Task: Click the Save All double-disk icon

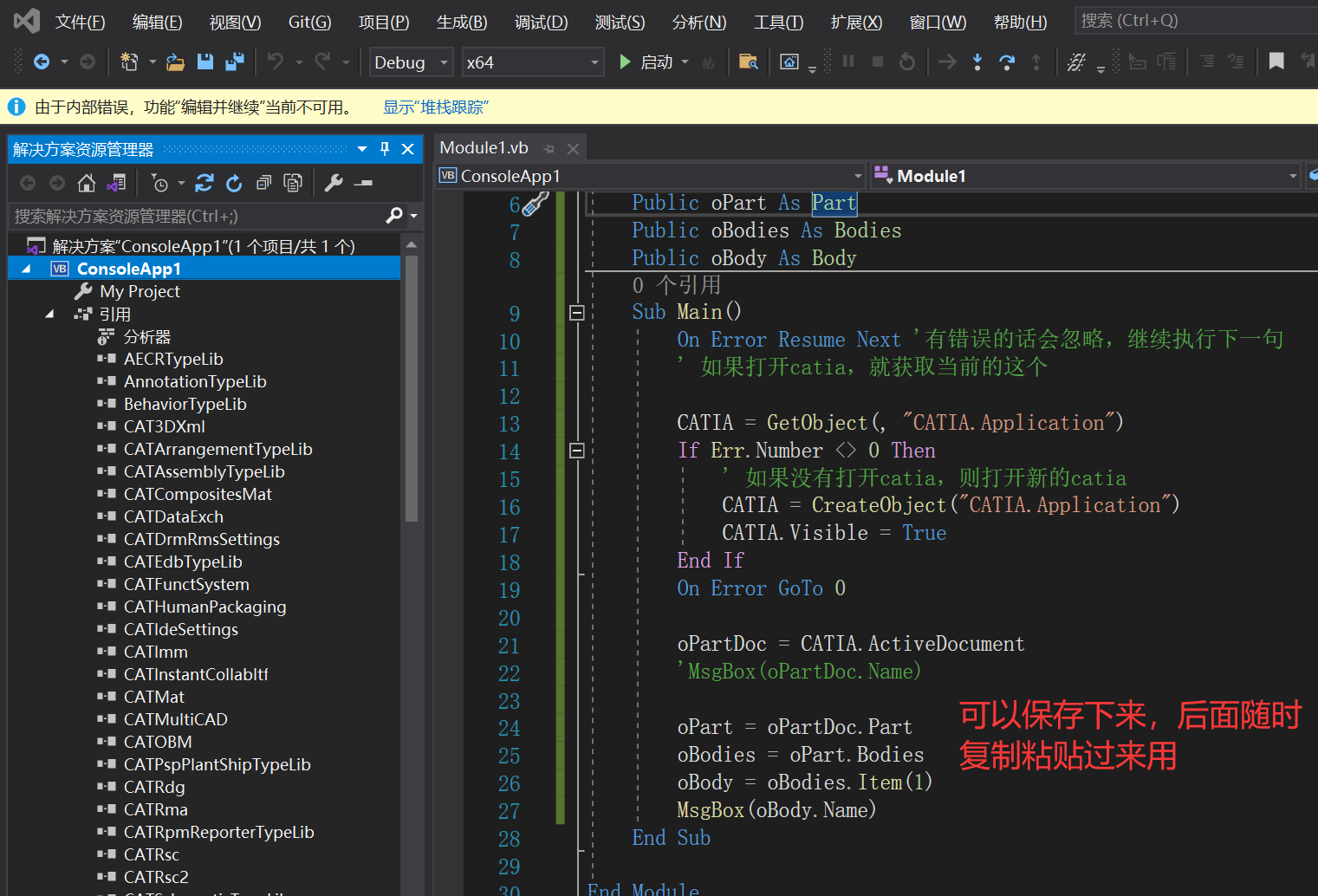Action: [234, 62]
